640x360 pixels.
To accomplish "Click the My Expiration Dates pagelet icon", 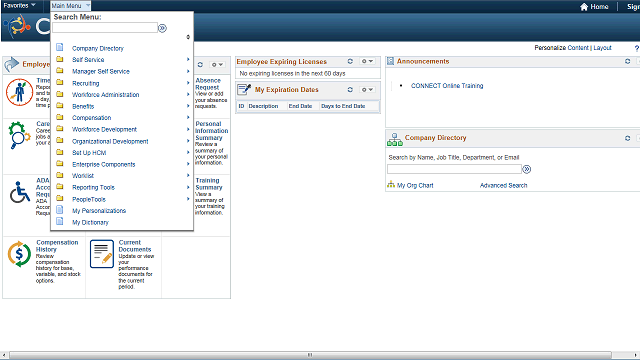I will point(244,89).
